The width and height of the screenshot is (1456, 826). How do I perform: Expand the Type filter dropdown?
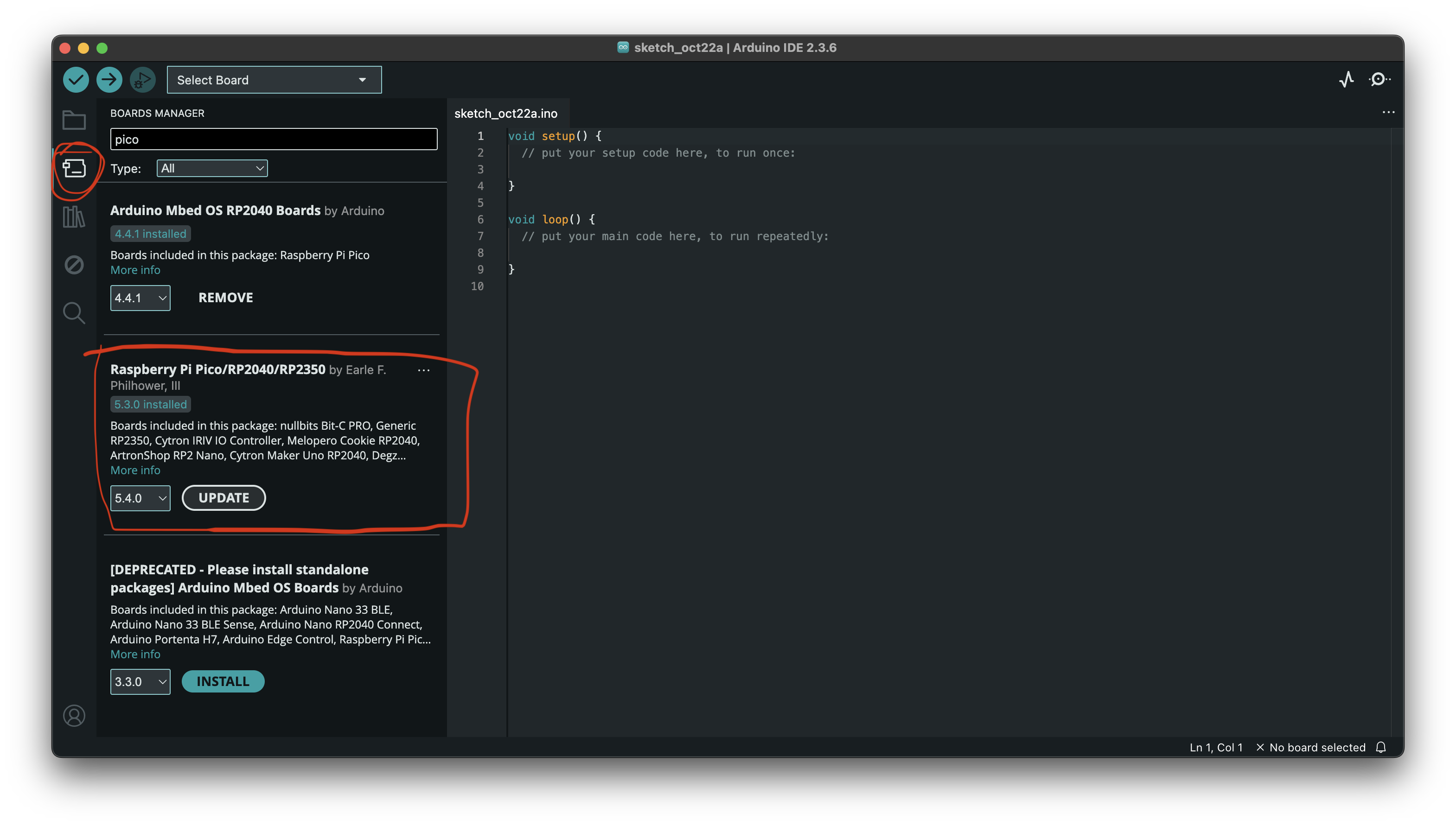click(x=211, y=168)
